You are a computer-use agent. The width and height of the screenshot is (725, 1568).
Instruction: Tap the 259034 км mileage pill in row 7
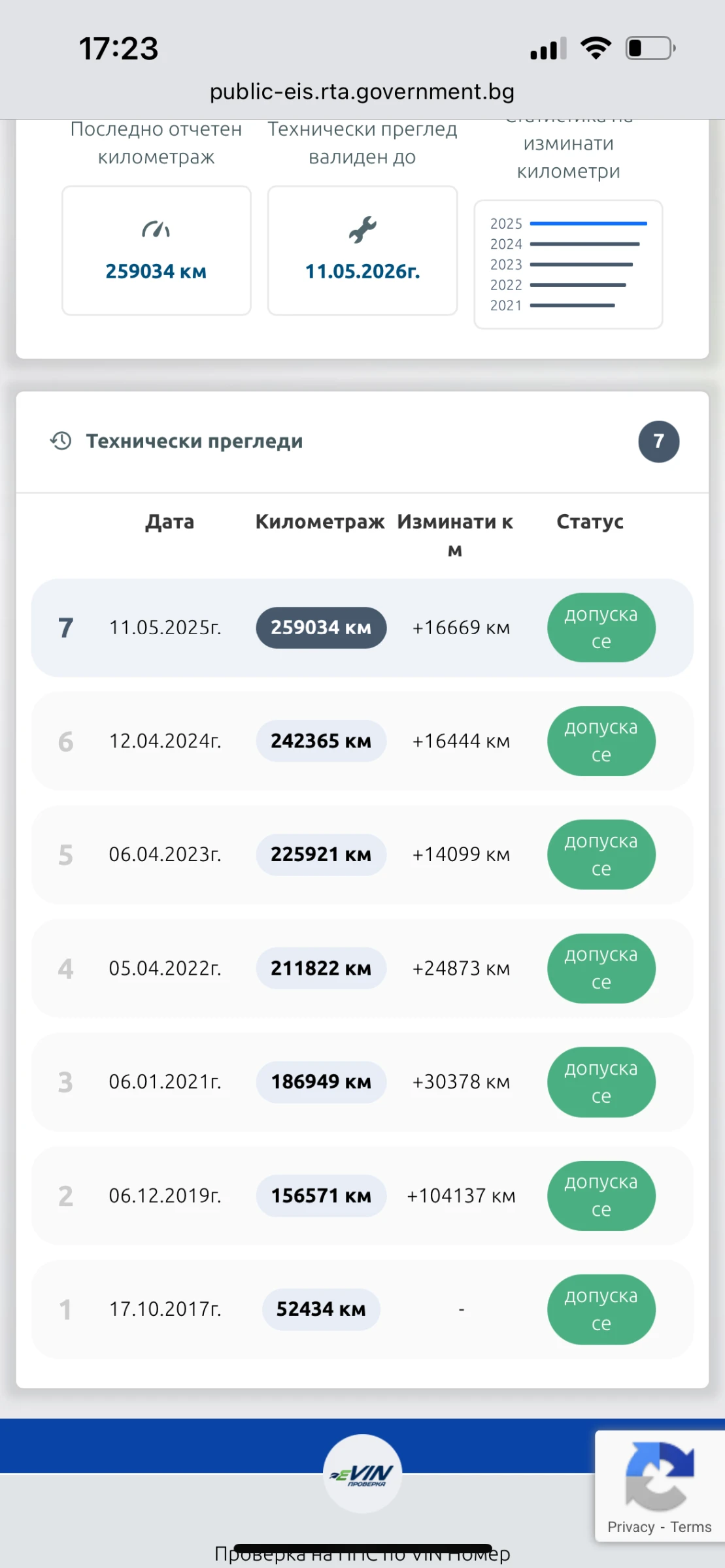(x=321, y=627)
